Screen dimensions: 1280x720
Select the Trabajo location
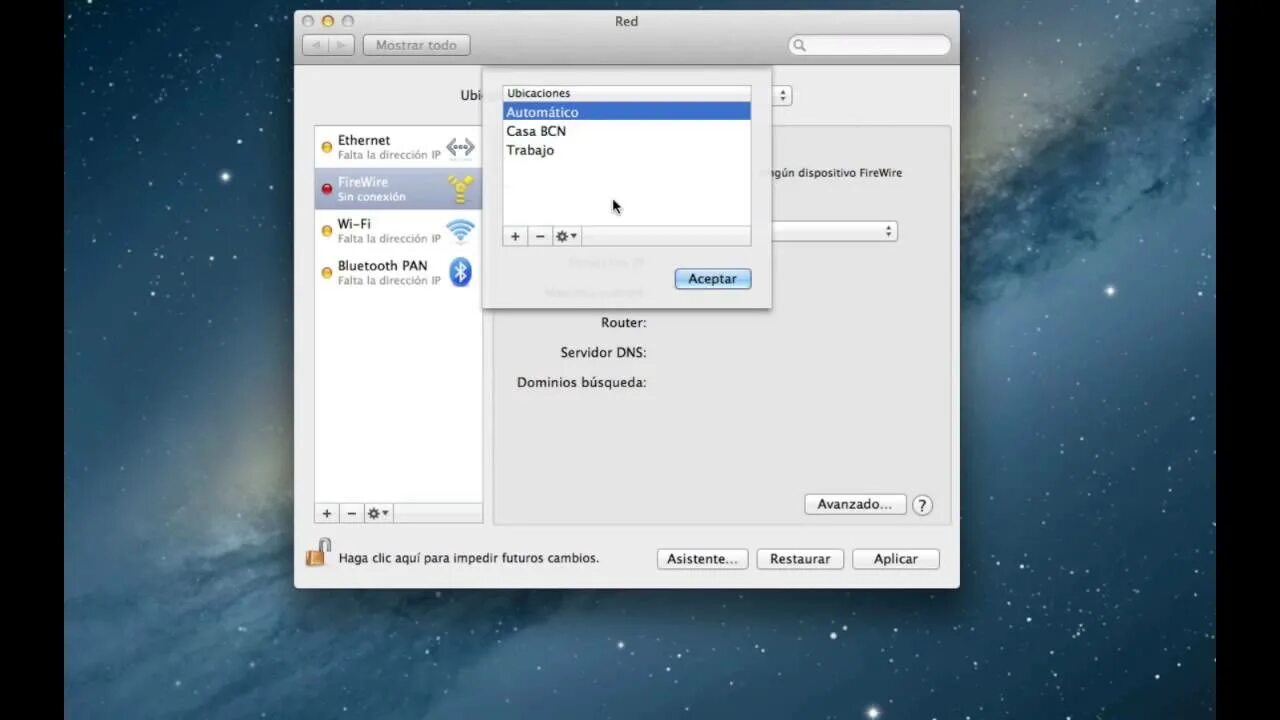click(x=626, y=150)
